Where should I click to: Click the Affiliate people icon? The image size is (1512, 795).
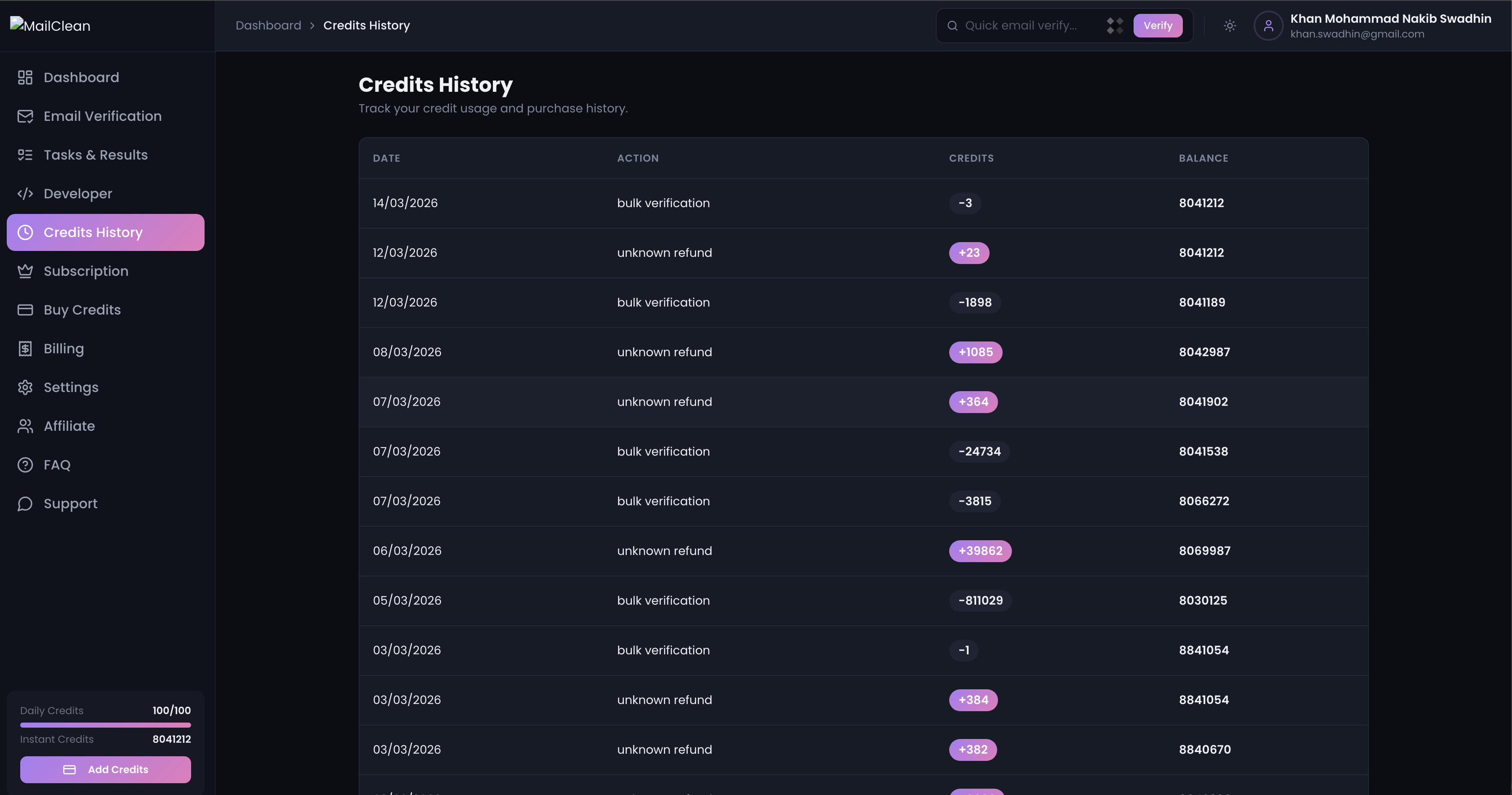click(x=25, y=426)
